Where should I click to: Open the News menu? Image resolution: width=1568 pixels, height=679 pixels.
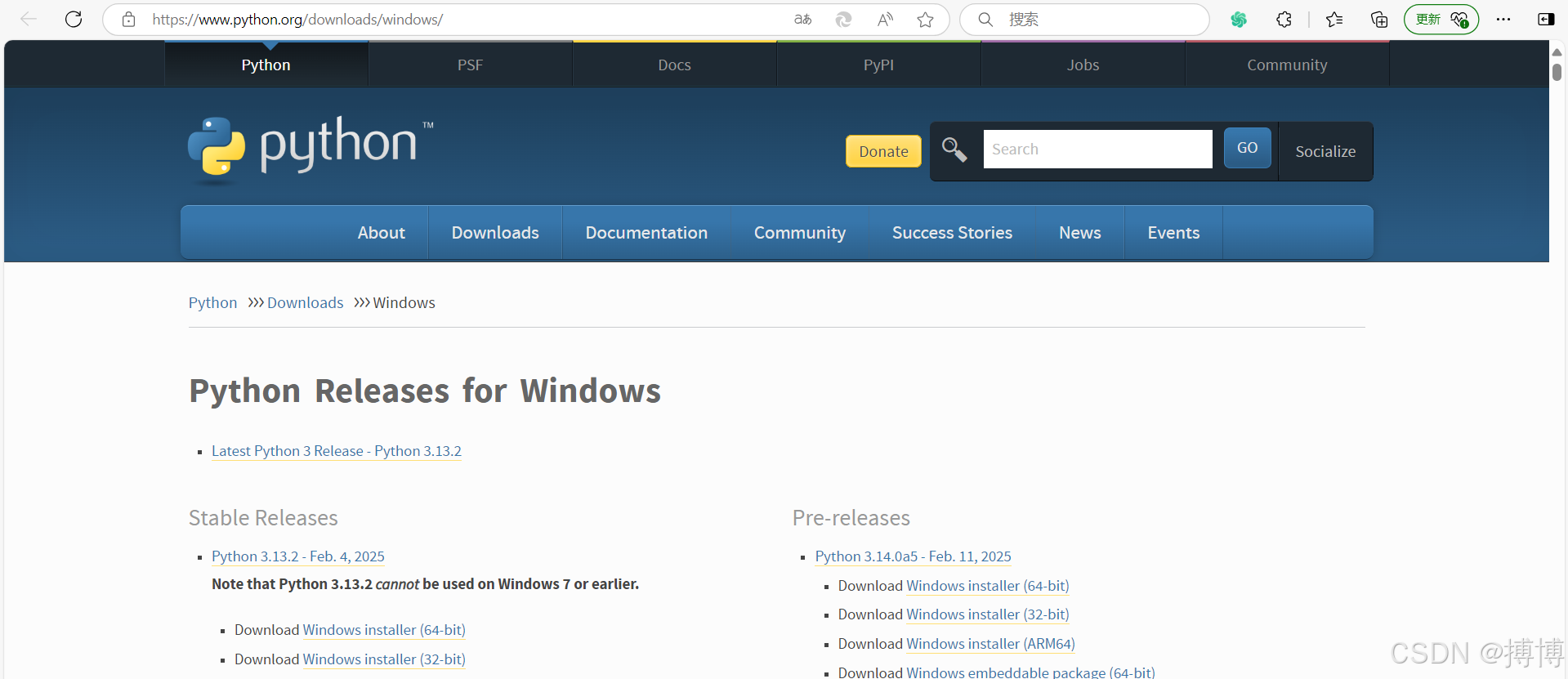pyautogui.click(x=1080, y=233)
